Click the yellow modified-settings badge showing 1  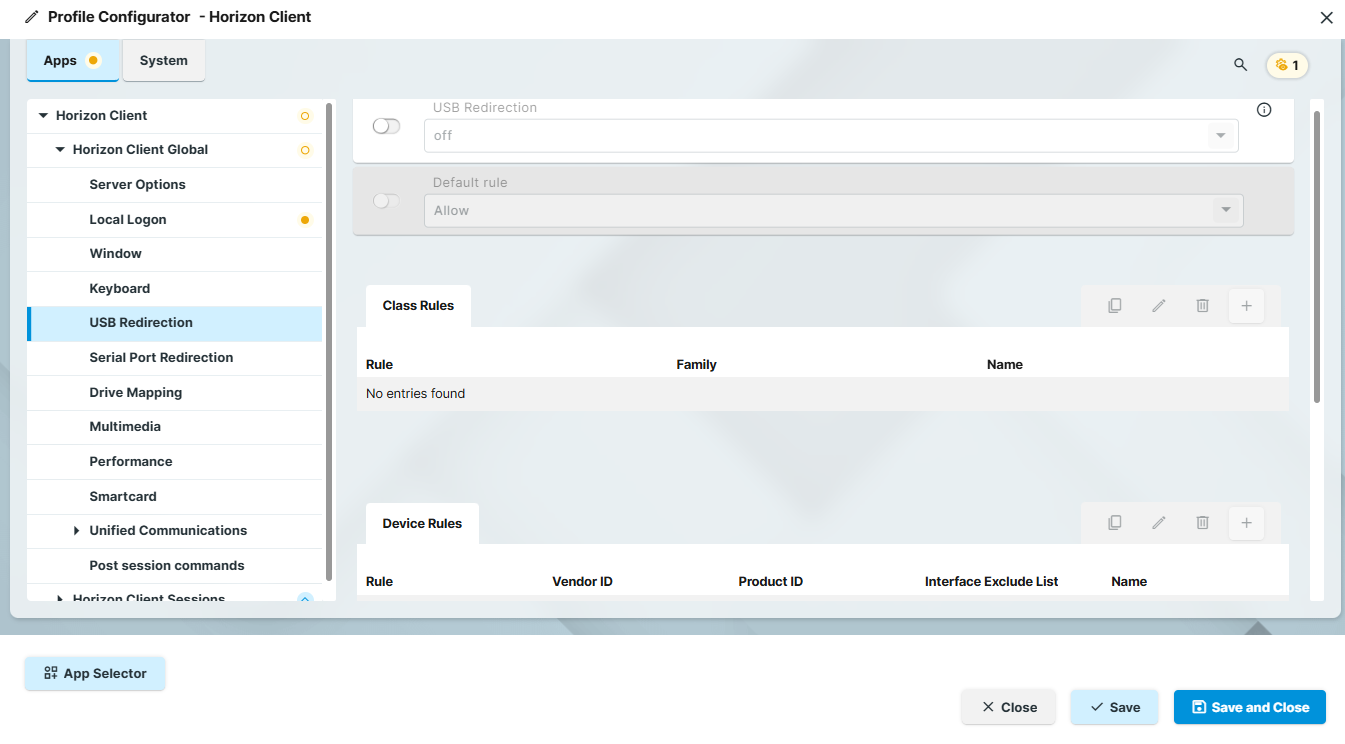(1287, 64)
